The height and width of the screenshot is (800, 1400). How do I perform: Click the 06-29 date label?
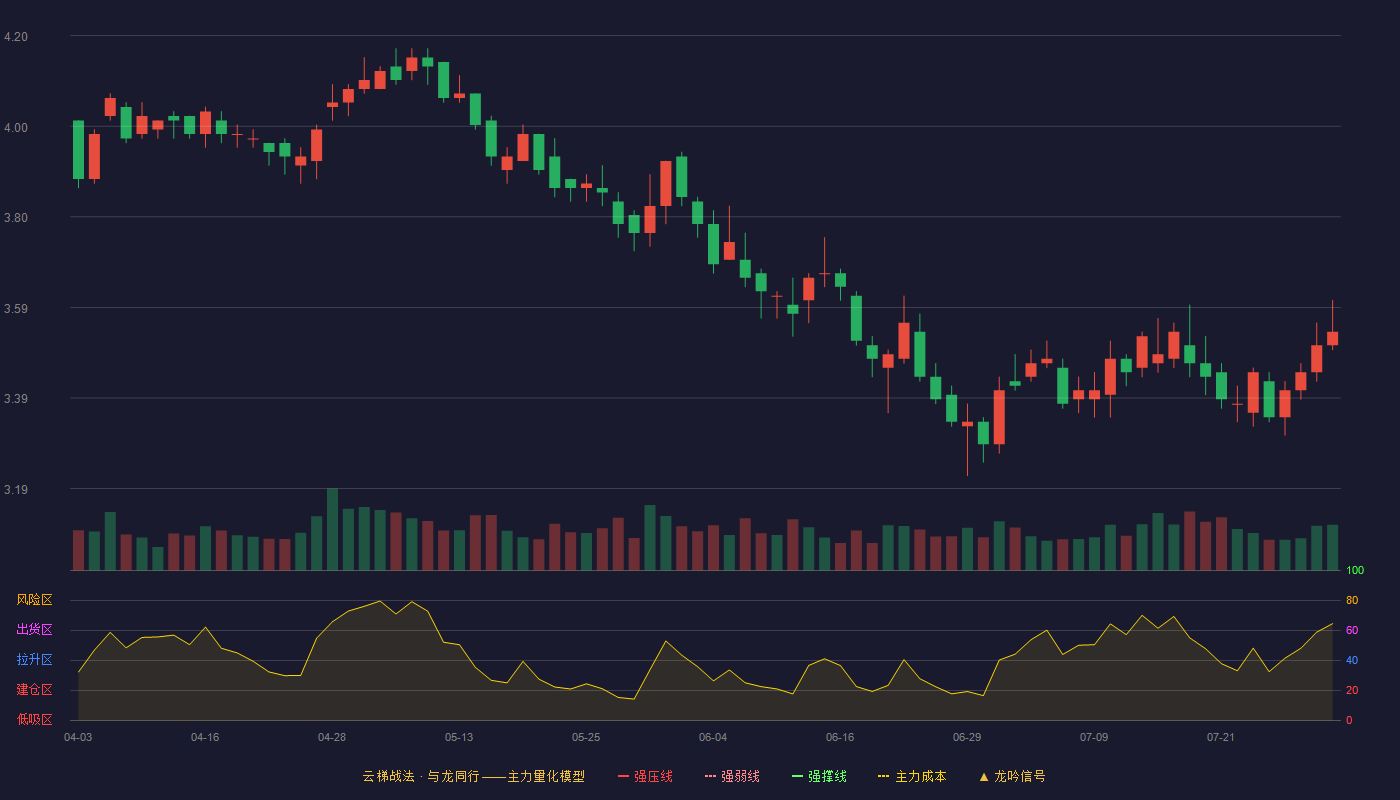(x=967, y=737)
